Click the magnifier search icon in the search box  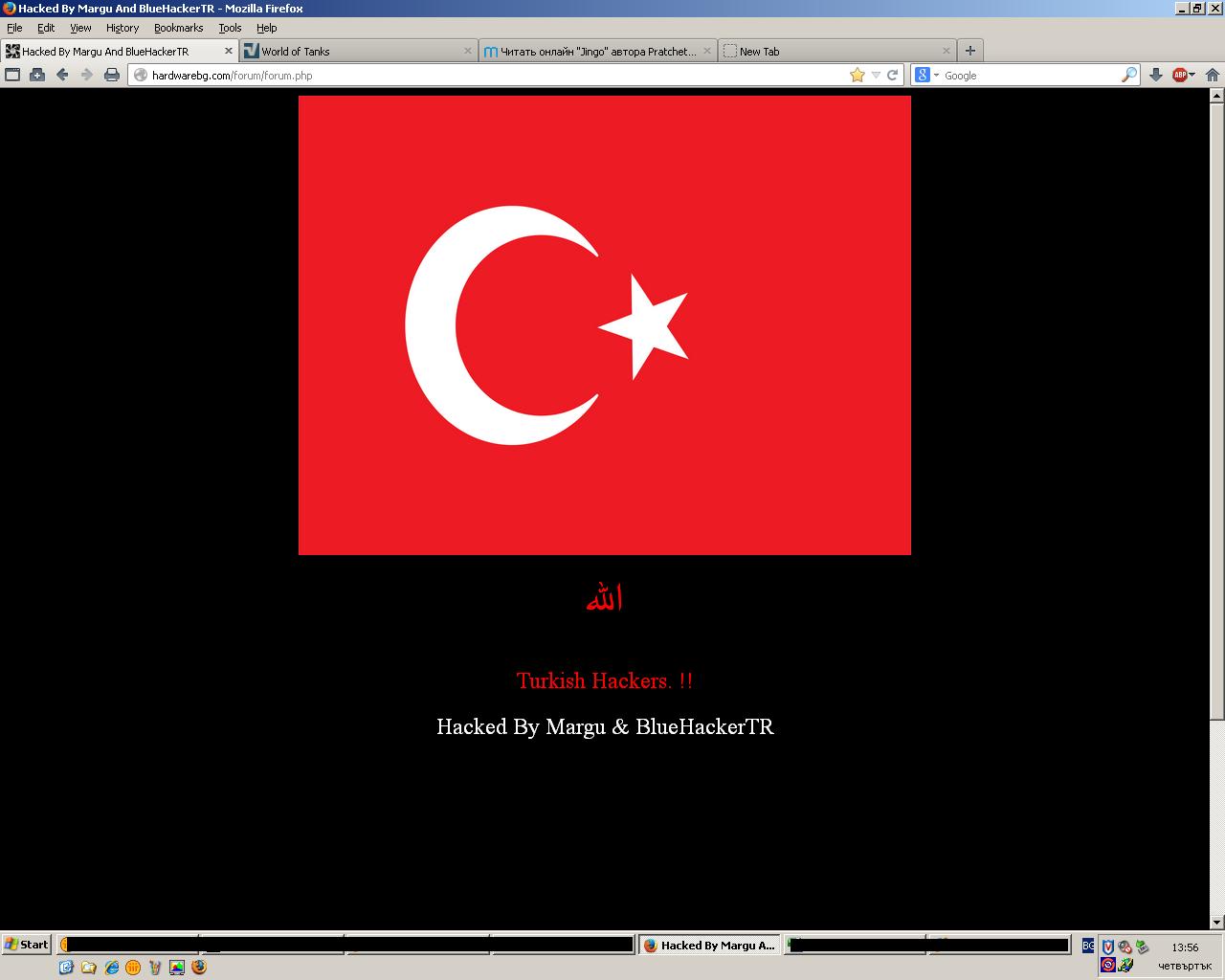click(x=1129, y=75)
